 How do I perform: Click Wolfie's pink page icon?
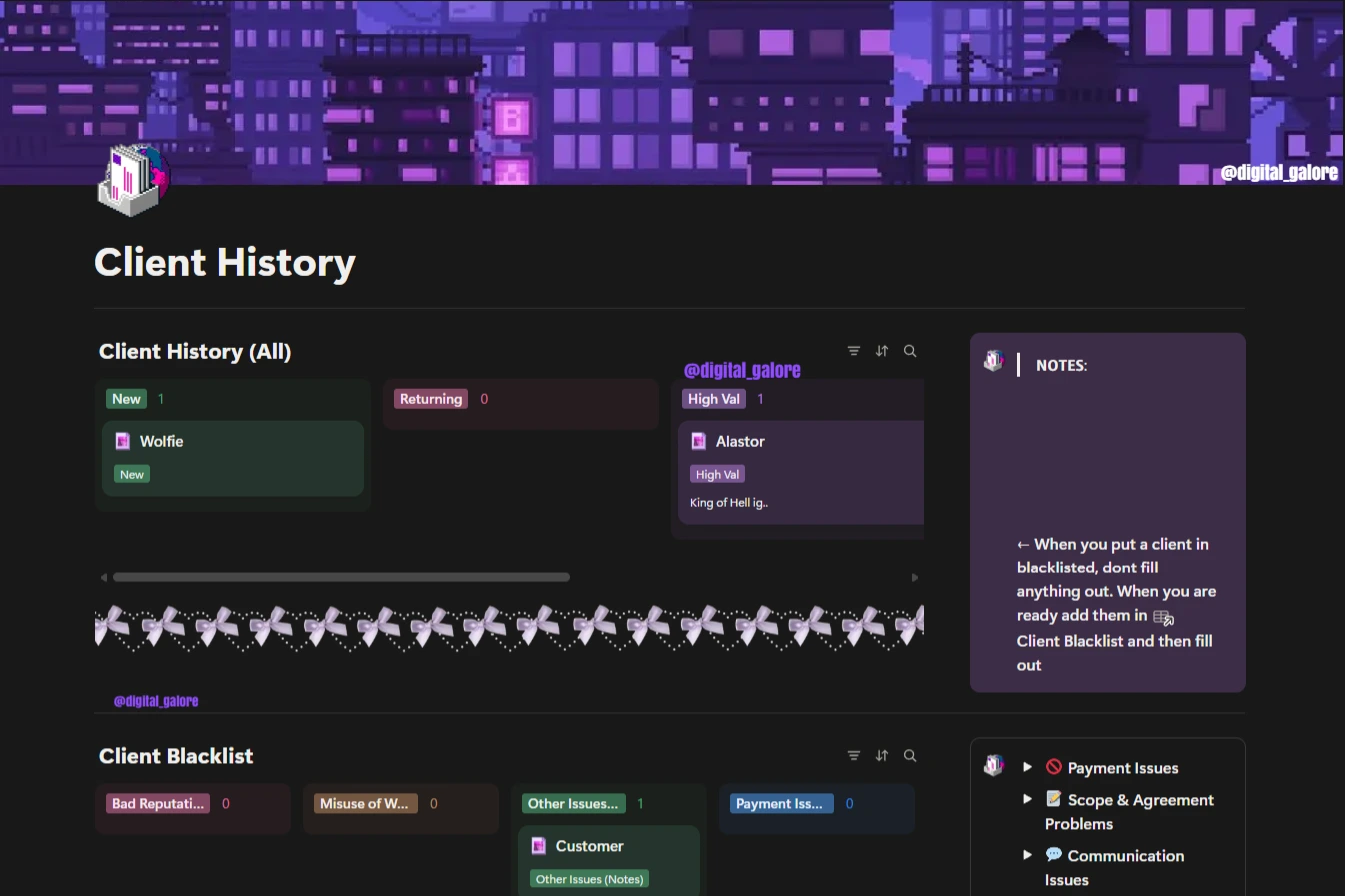[122, 441]
